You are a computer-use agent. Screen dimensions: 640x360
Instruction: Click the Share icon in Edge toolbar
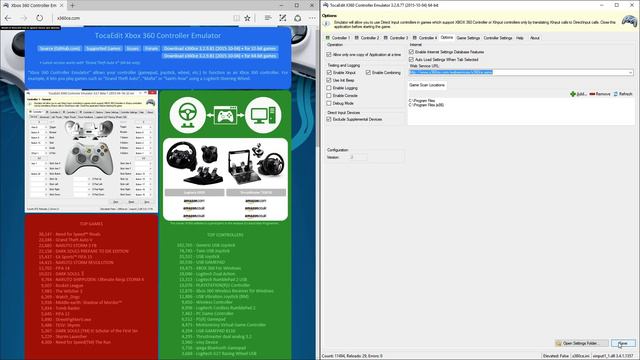click(298, 18)
